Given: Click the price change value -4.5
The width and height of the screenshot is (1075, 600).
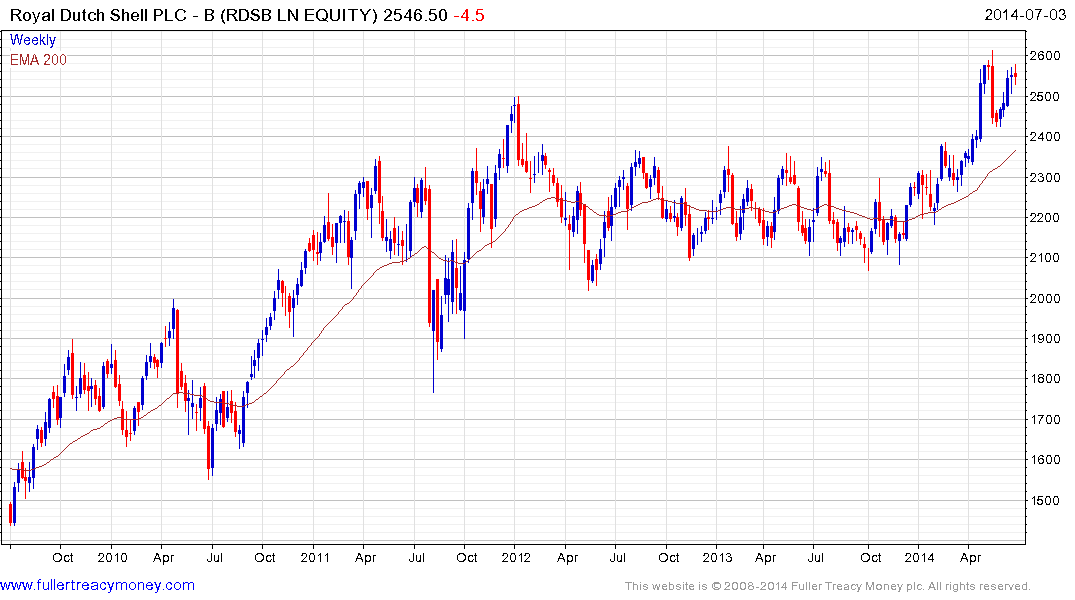Looking at the screenshot, I should [x=469, y=15].
